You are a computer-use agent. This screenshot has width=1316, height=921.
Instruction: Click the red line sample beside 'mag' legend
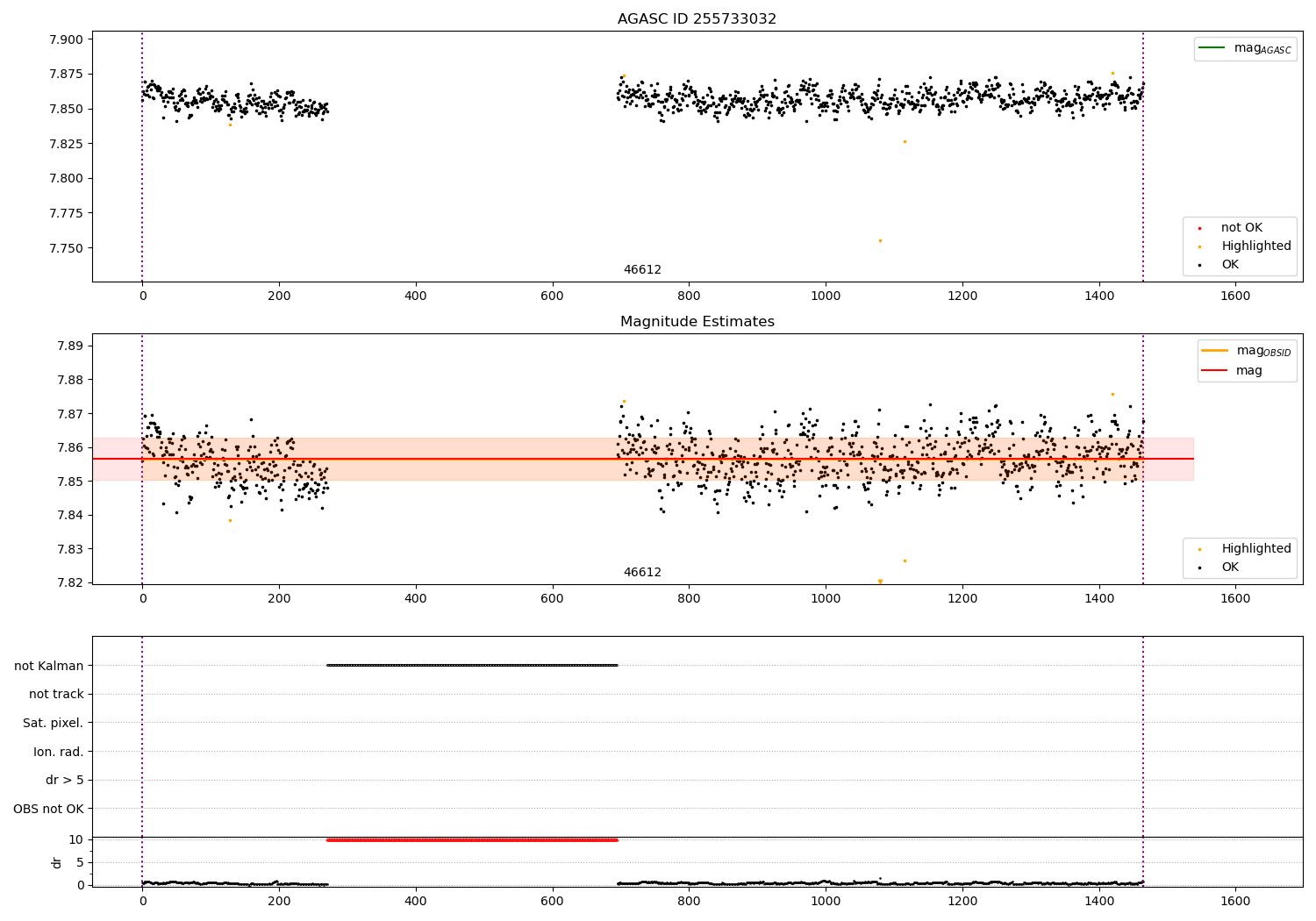tap(1215, 370)
